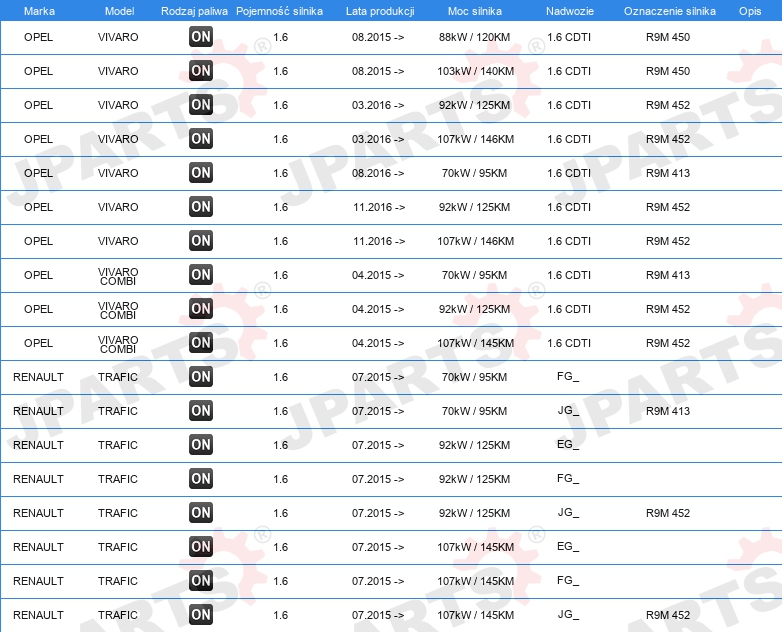This screenshot has width=782, height=632.
Task: Click '08.2016 ->' production date cell
Action: click(x=378, y=173)
